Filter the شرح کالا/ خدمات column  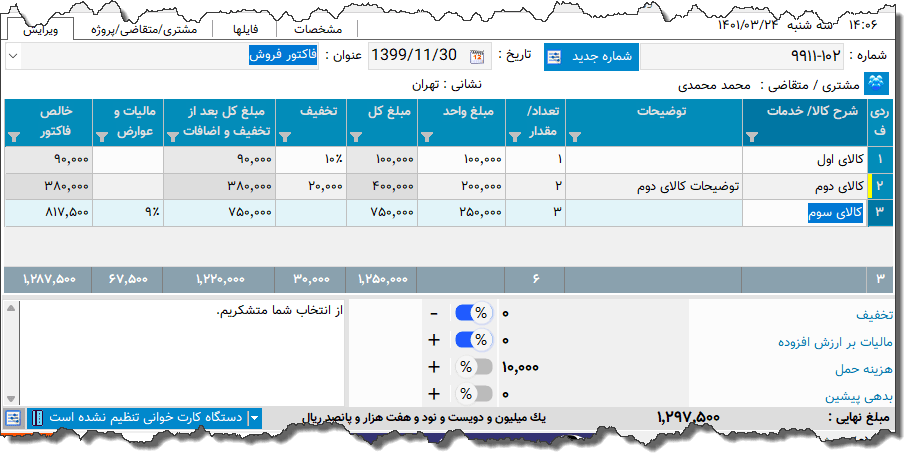(751, 137)
